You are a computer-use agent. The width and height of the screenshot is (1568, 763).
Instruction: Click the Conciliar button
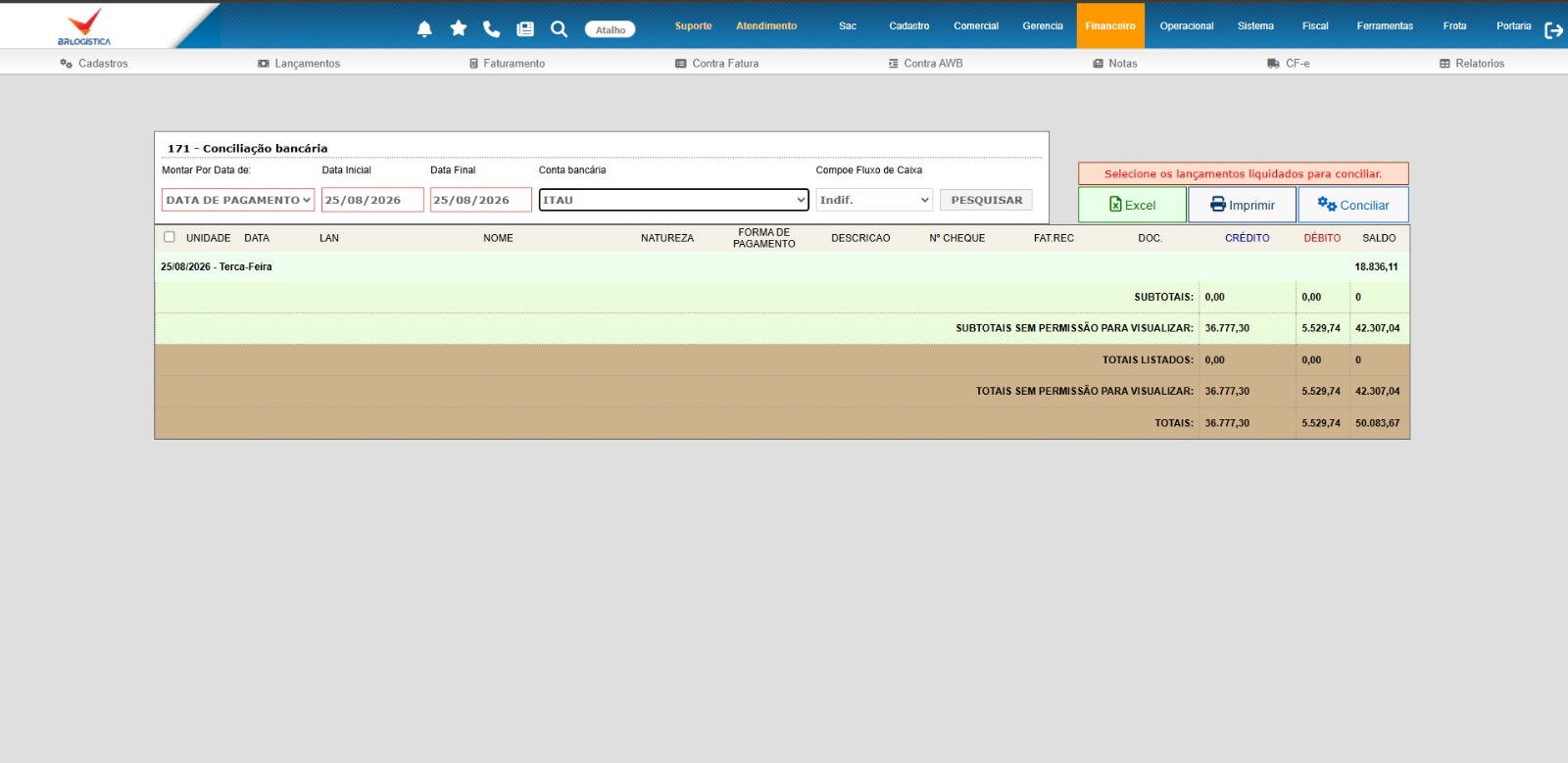[1353, 205]
